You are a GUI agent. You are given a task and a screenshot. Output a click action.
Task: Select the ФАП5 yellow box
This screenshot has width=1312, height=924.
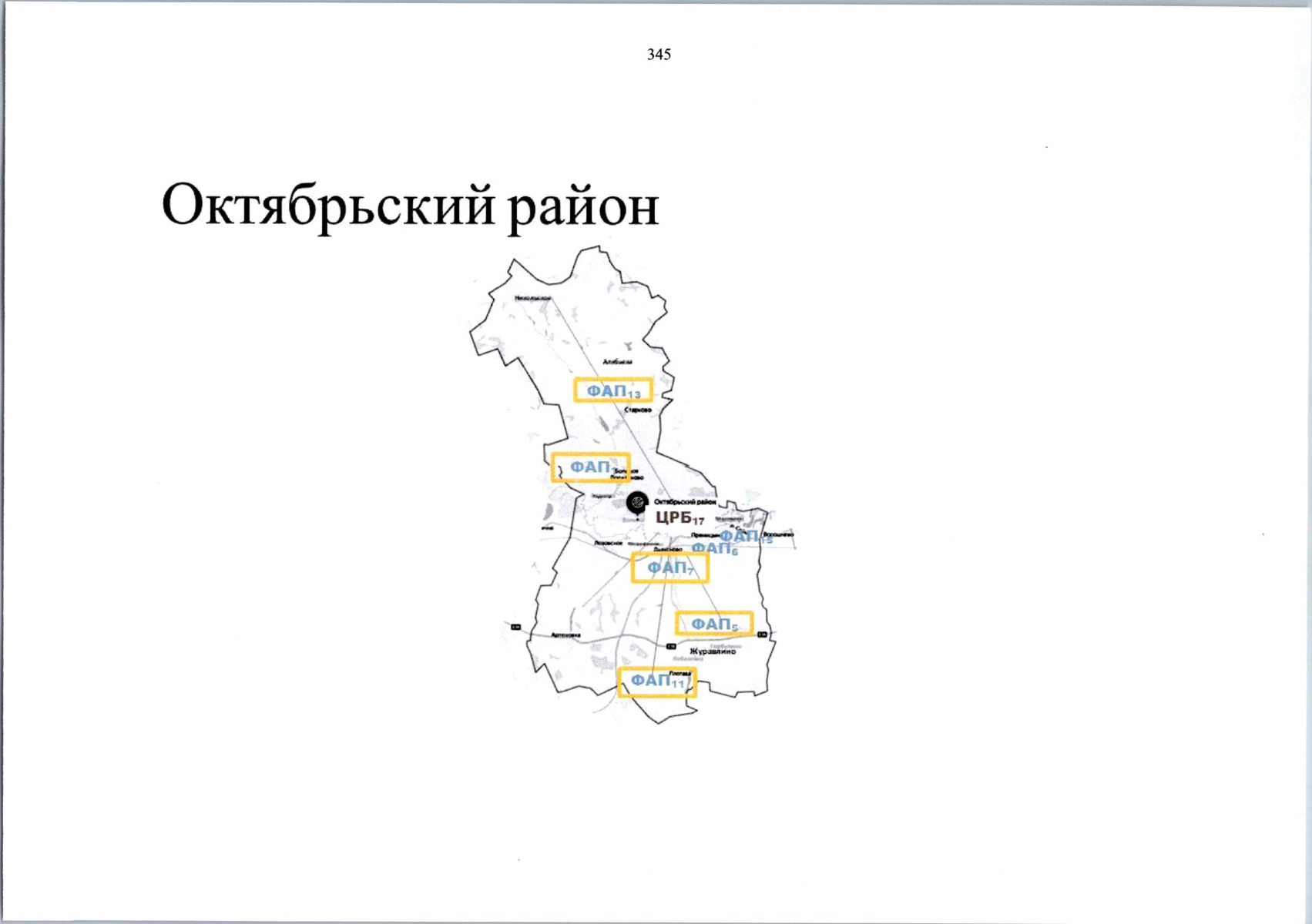point(714,624)
